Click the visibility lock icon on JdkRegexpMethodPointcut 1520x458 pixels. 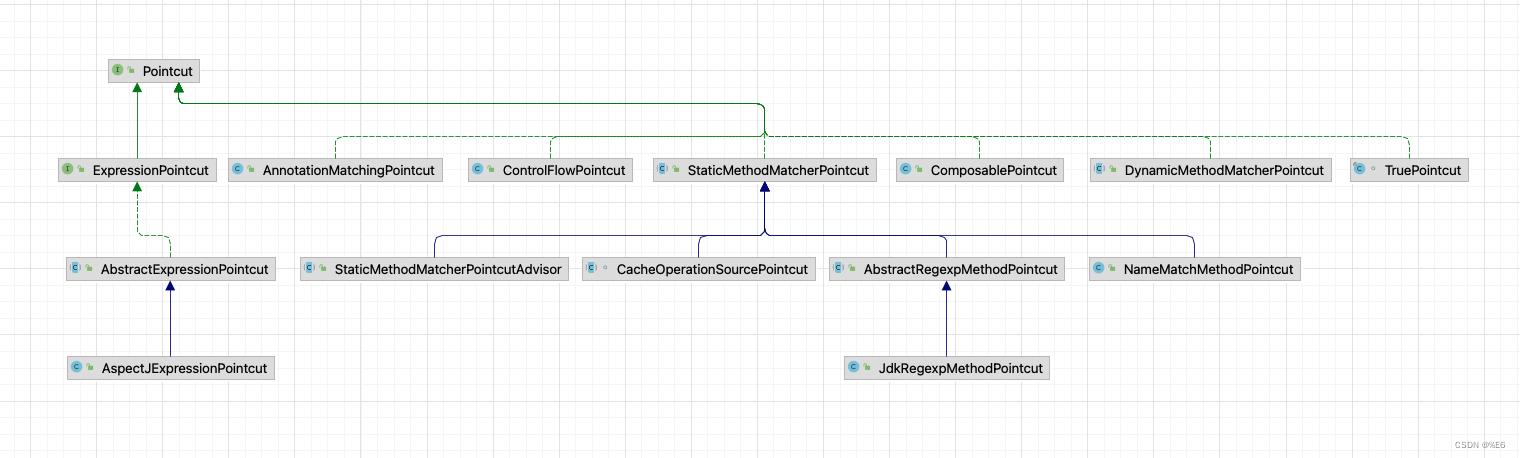coord(867,368)
